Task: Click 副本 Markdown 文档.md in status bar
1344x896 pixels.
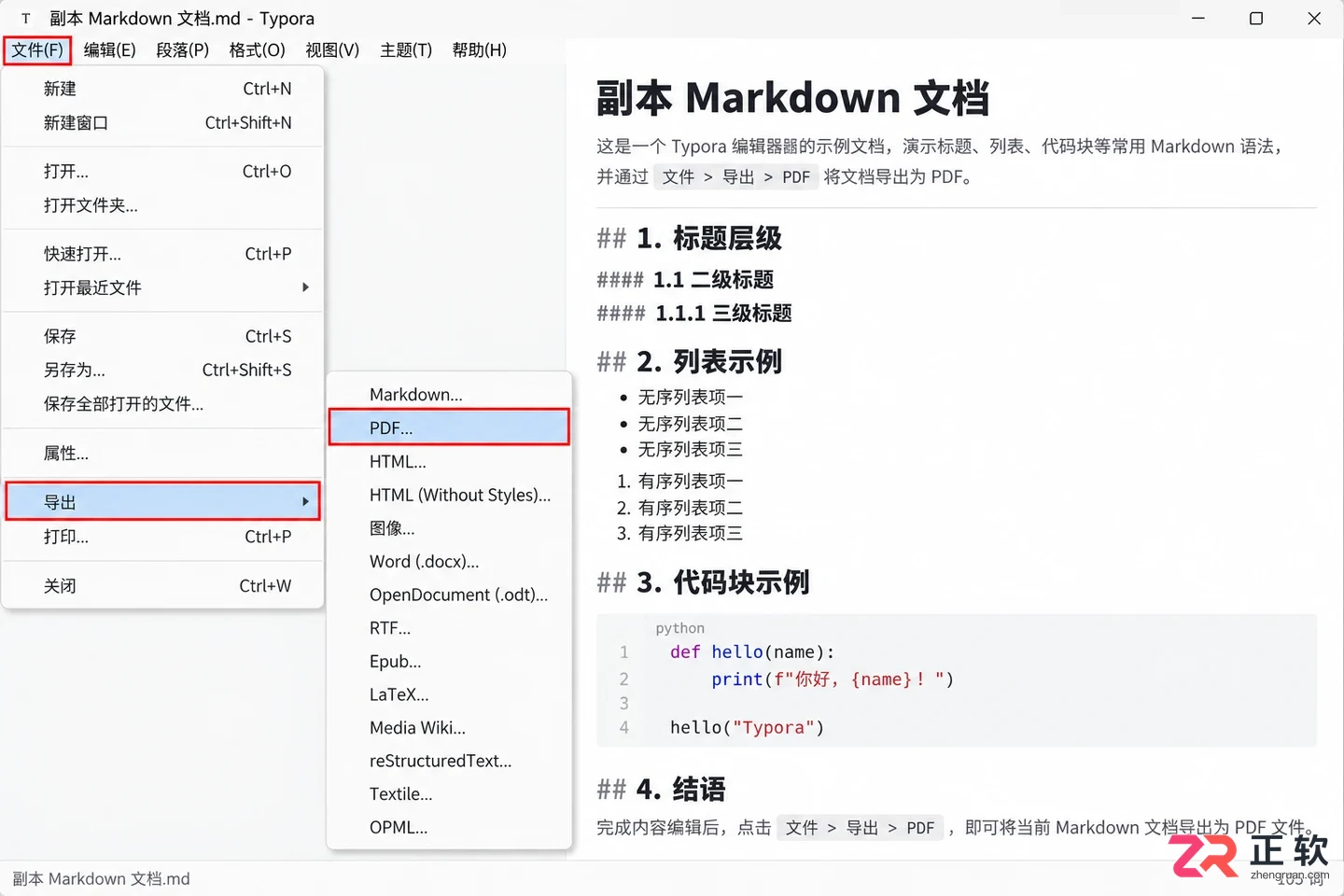Action: [x=101, y=879]
